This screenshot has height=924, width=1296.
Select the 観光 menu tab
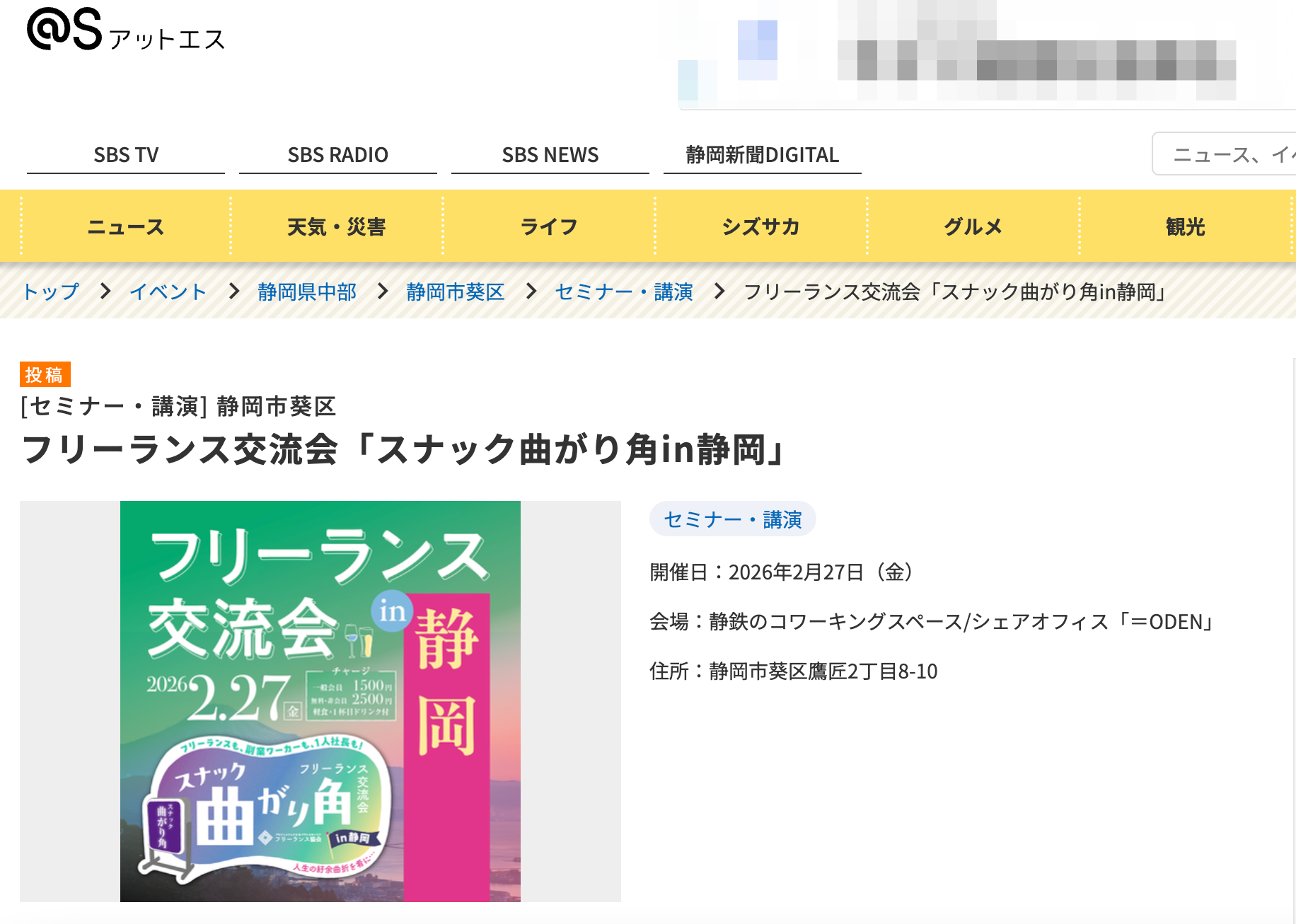tap(1185, 227)
